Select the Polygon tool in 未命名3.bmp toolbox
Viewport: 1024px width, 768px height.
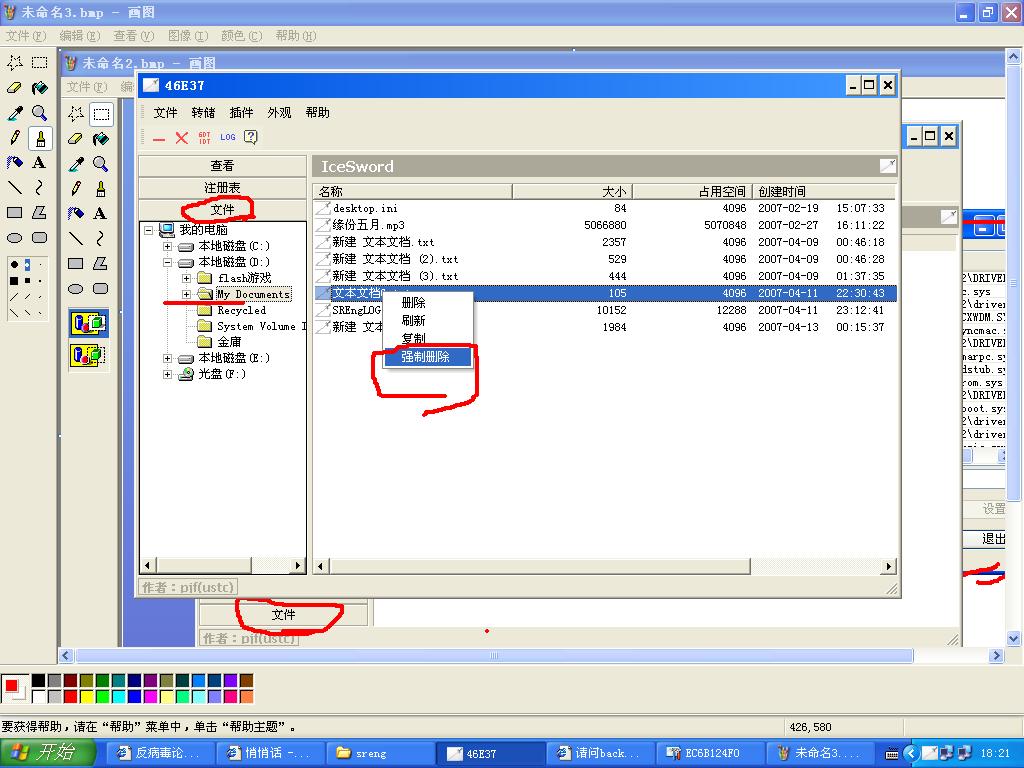40,212
